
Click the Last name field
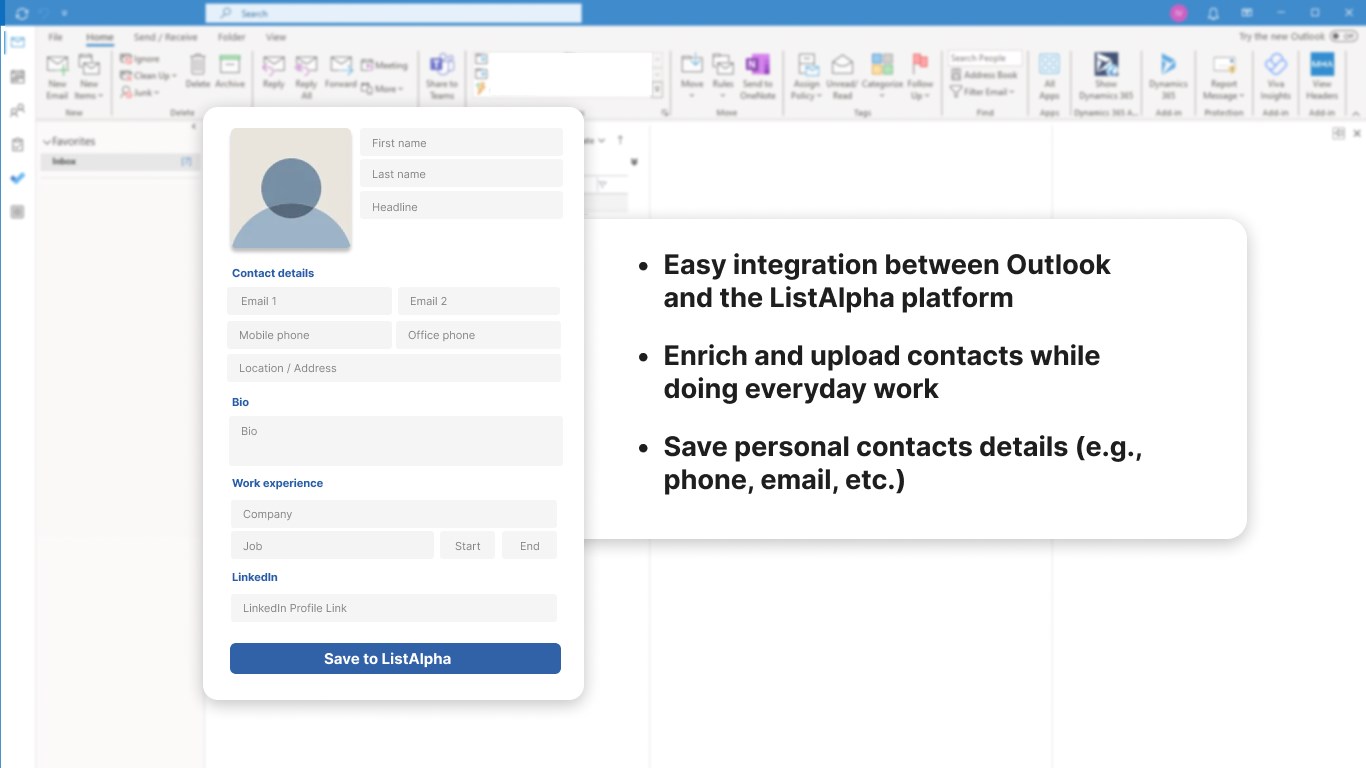coord(461,174)
